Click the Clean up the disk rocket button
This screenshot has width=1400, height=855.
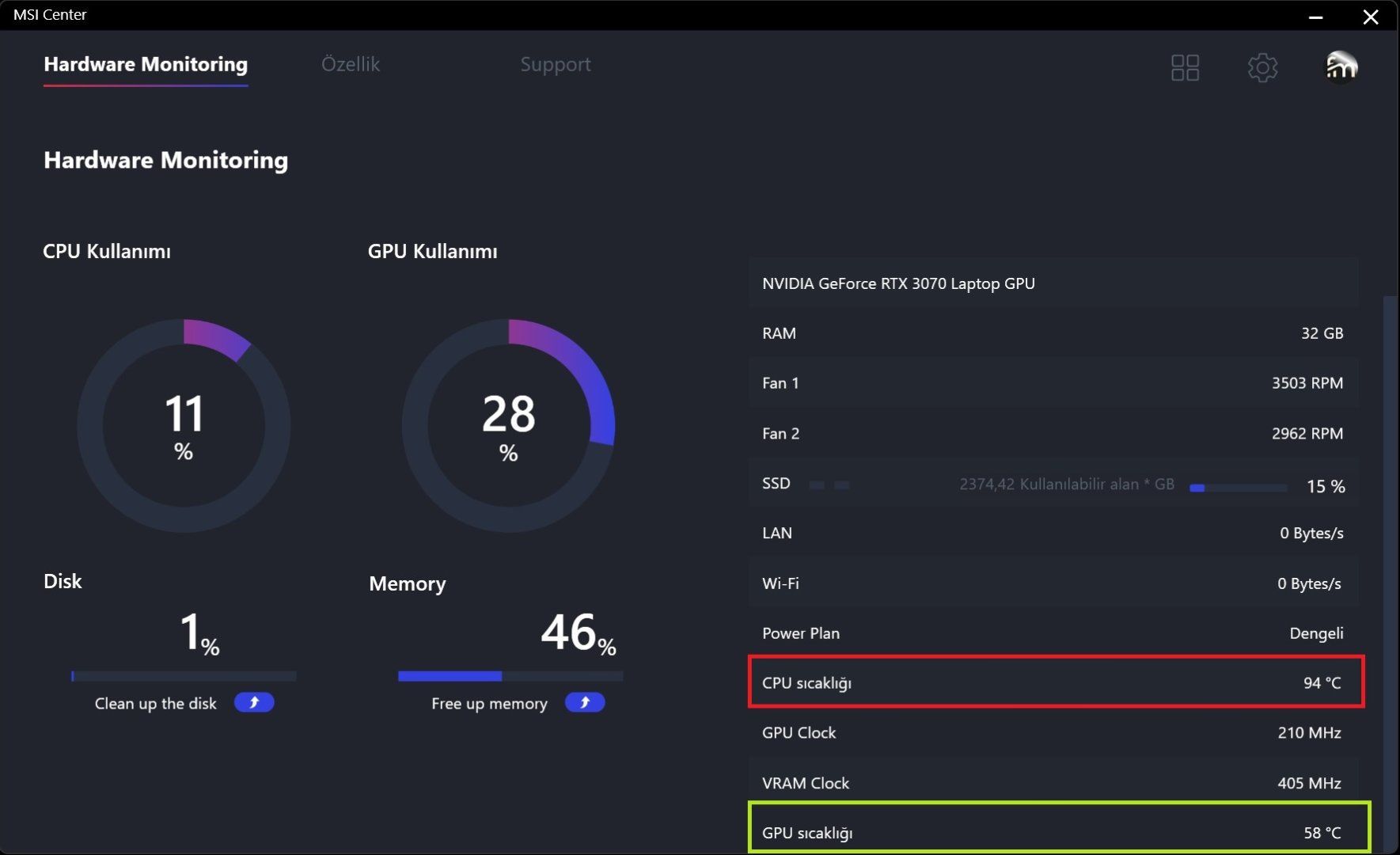[x=254, y=702]
